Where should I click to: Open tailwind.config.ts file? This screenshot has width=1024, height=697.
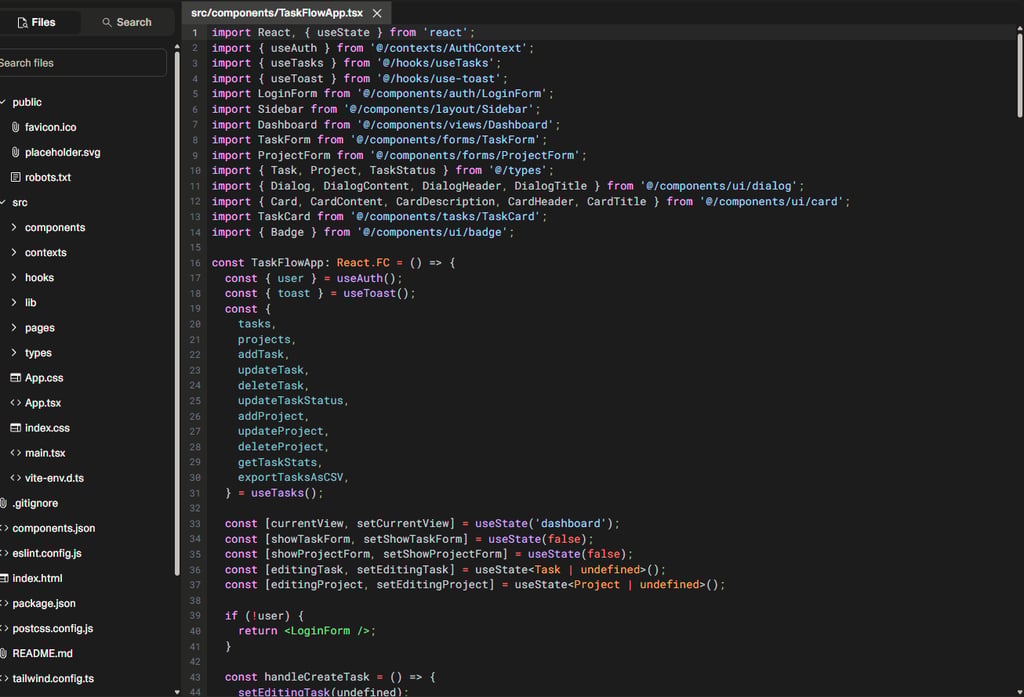pos(53,678)
